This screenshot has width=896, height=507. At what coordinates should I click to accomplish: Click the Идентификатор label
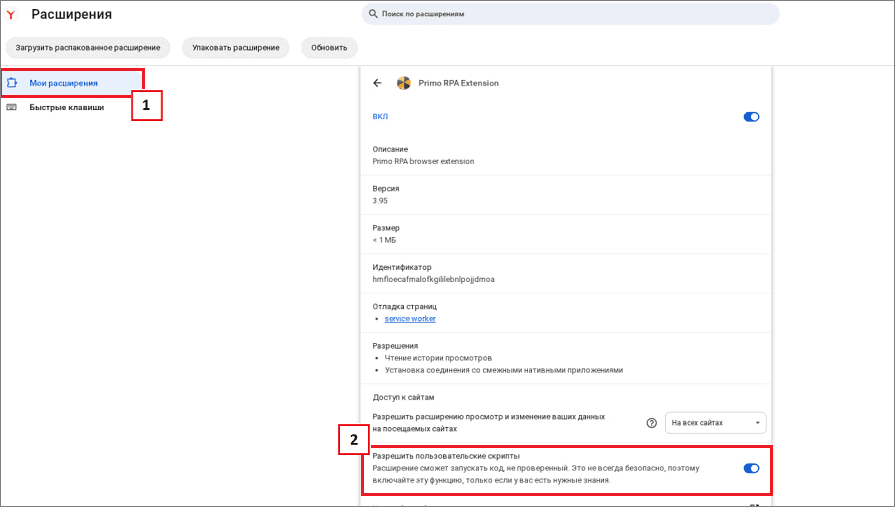point(402,267)
